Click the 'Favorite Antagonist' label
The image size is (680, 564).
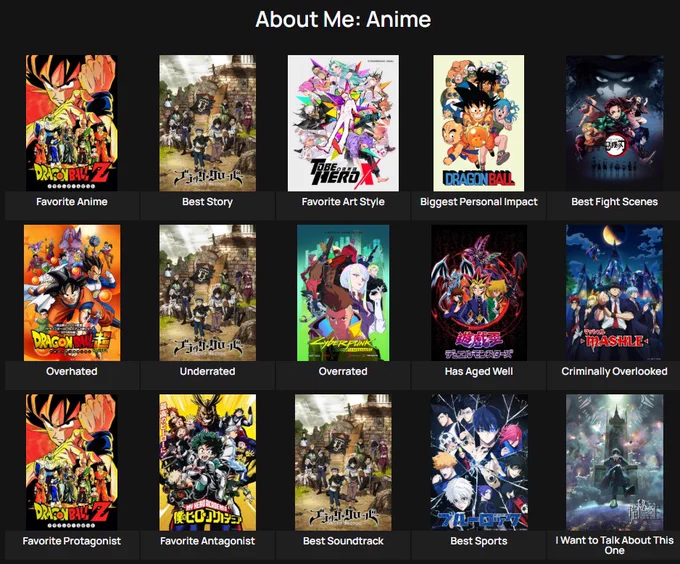pyautogui.click(x=207, y=541)
